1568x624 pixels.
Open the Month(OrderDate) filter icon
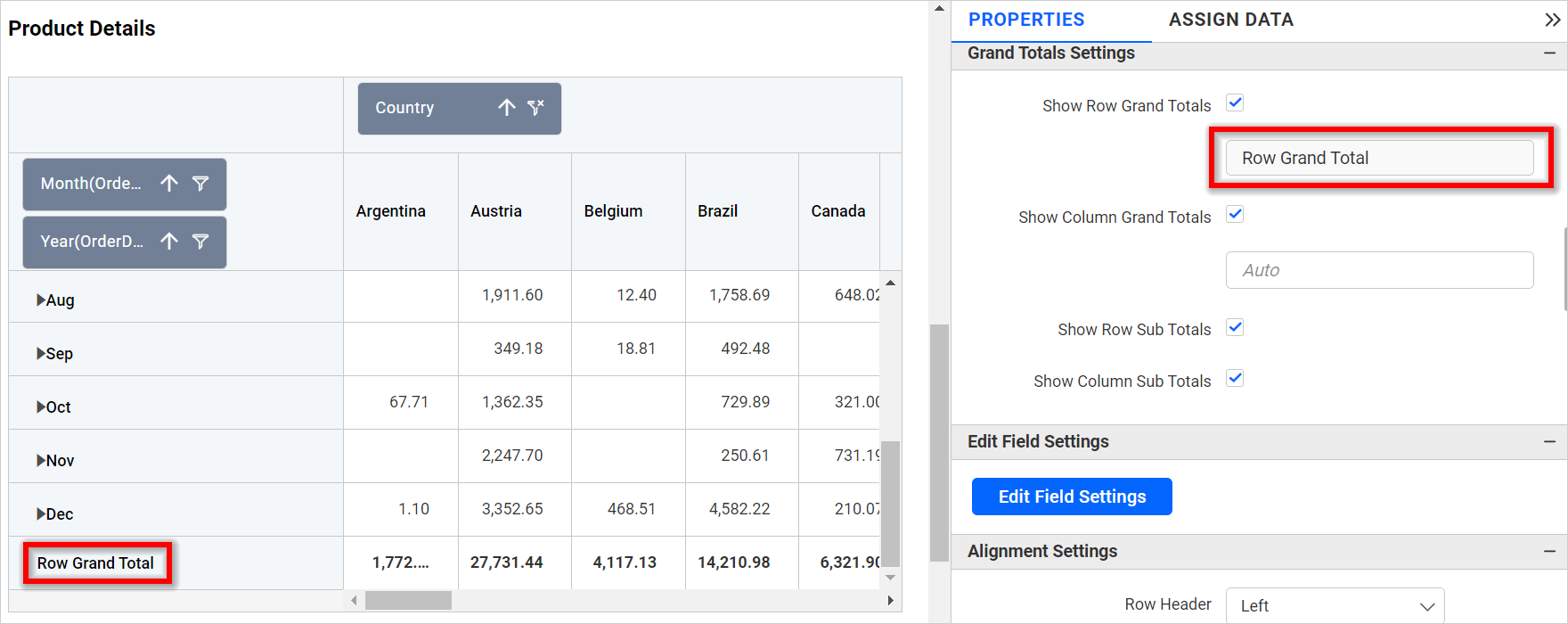point(200,184)
